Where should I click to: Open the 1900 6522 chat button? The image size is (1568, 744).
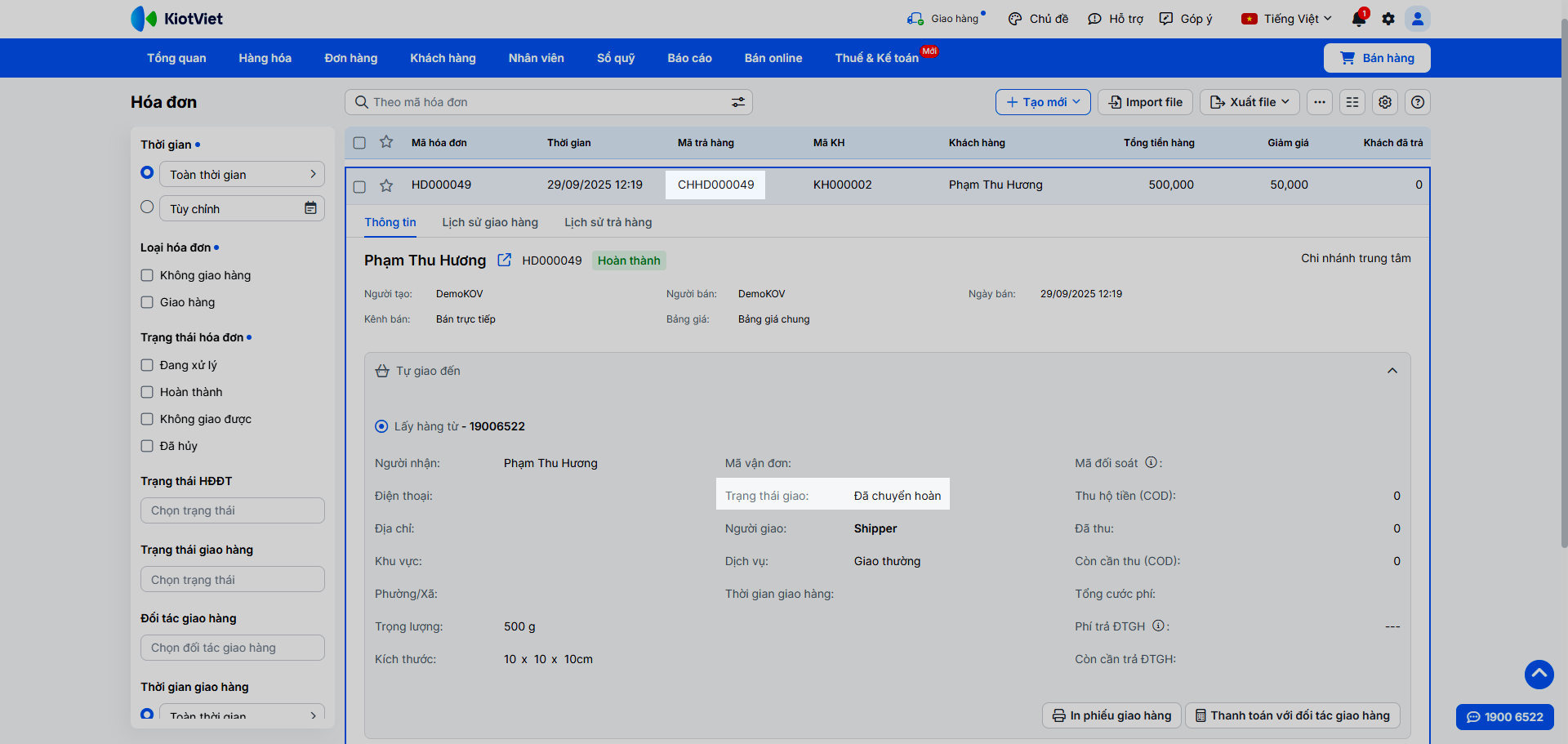pos(1505,717)
